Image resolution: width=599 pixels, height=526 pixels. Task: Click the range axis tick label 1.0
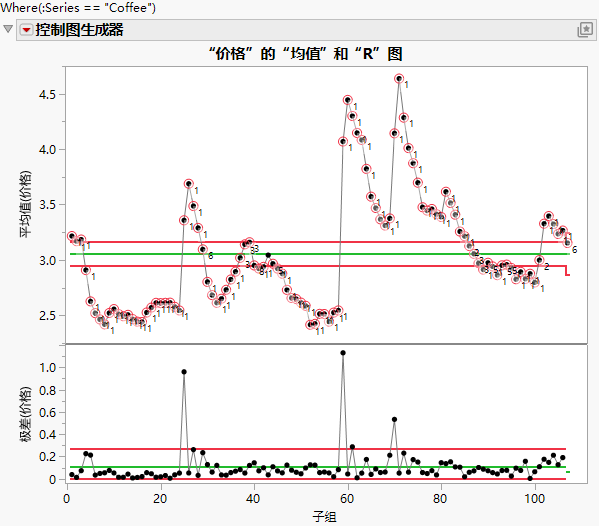(x=47, y=368)
